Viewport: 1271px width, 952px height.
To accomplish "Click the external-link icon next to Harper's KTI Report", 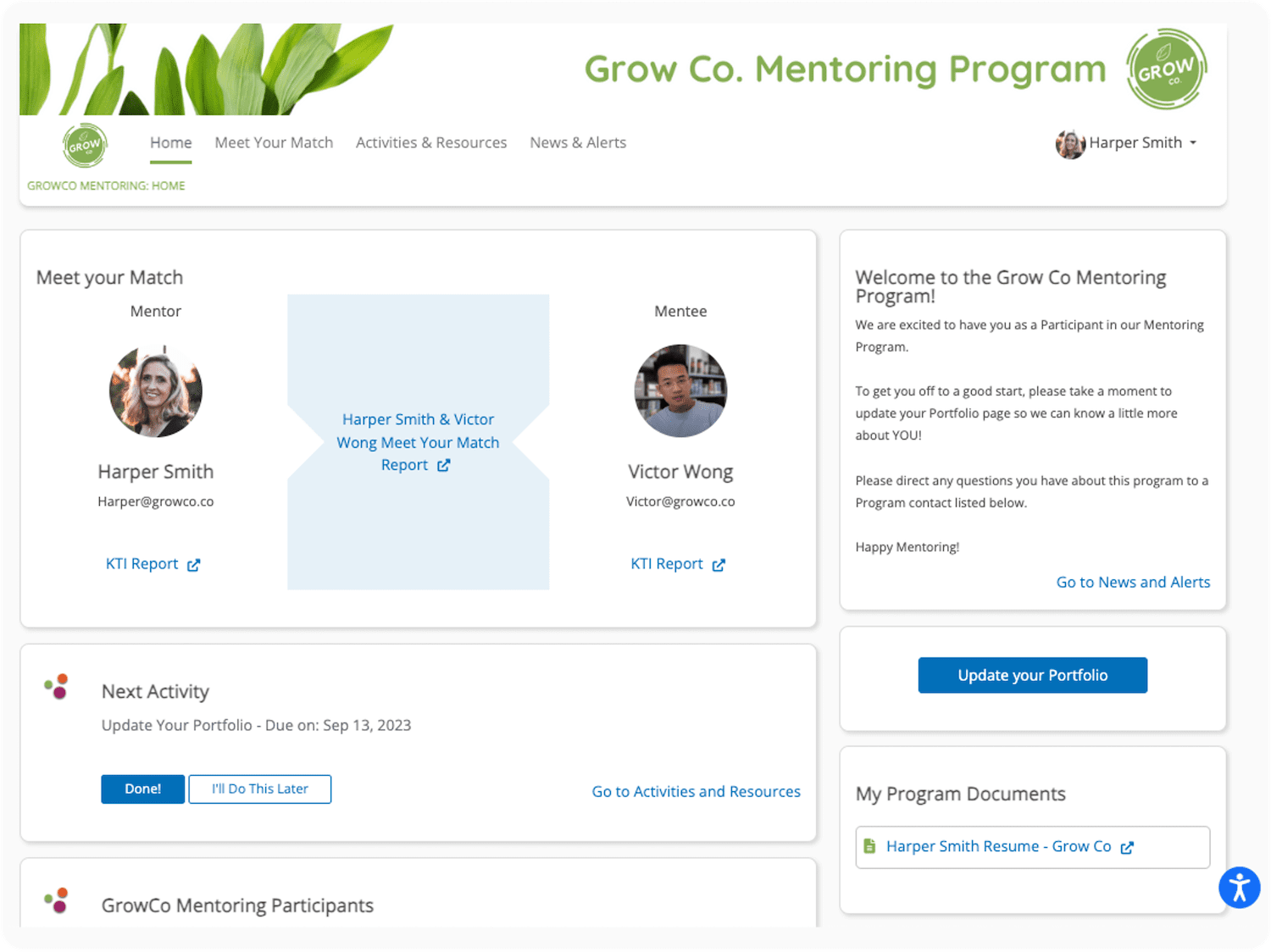I will (194, 564).
